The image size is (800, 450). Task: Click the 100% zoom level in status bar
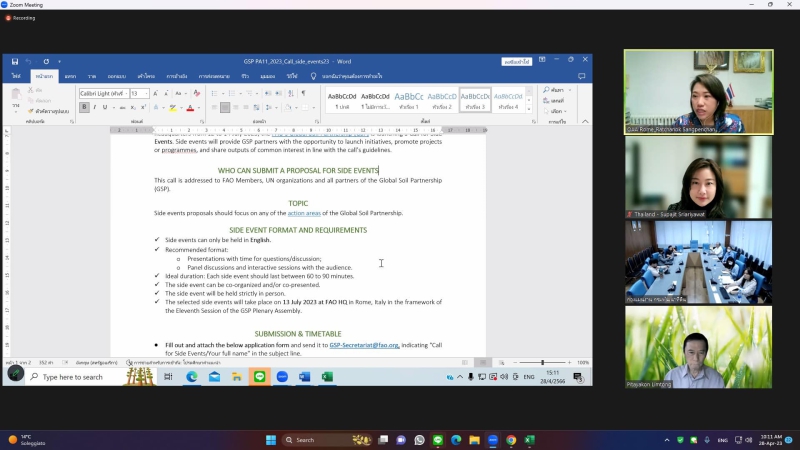click(x=583, y=362)
